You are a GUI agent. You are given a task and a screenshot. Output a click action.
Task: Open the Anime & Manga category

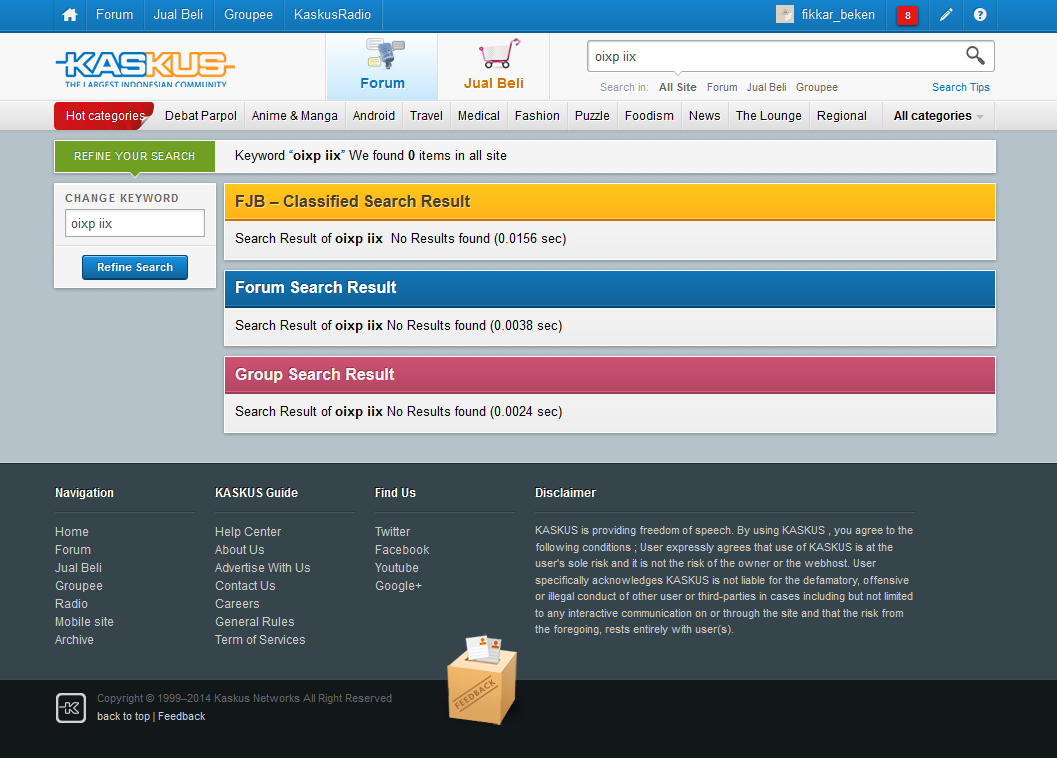tap(295, 116)
